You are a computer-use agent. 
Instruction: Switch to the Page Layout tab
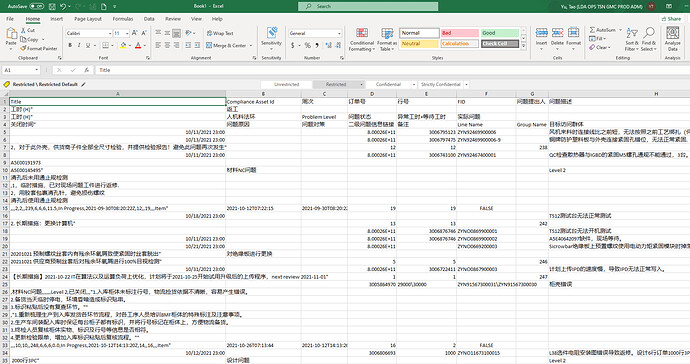[x=88, y=19]
